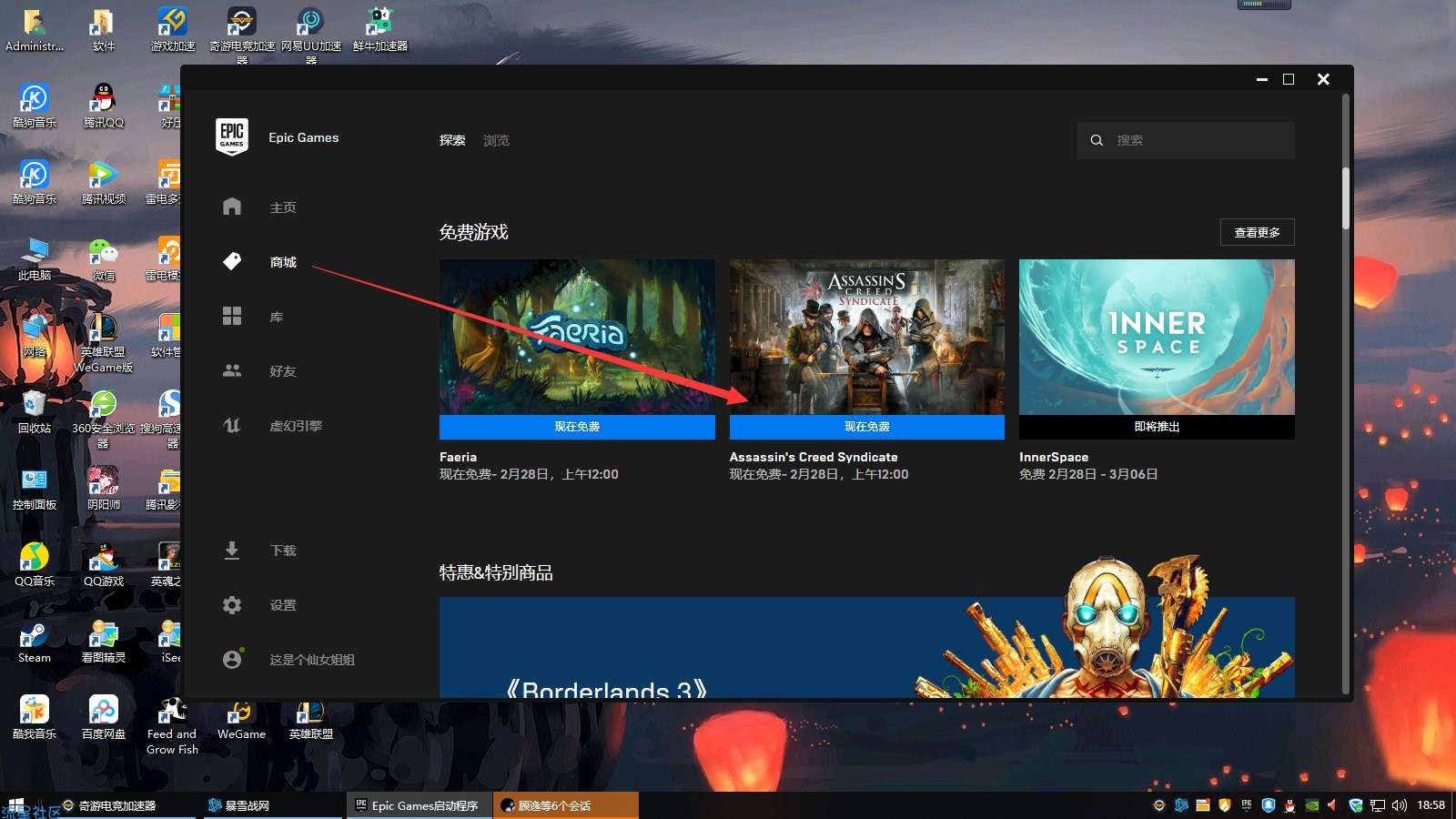Click the 查看更多 button
This screenshot has width=1456, height=819.
pos(1257,232)
